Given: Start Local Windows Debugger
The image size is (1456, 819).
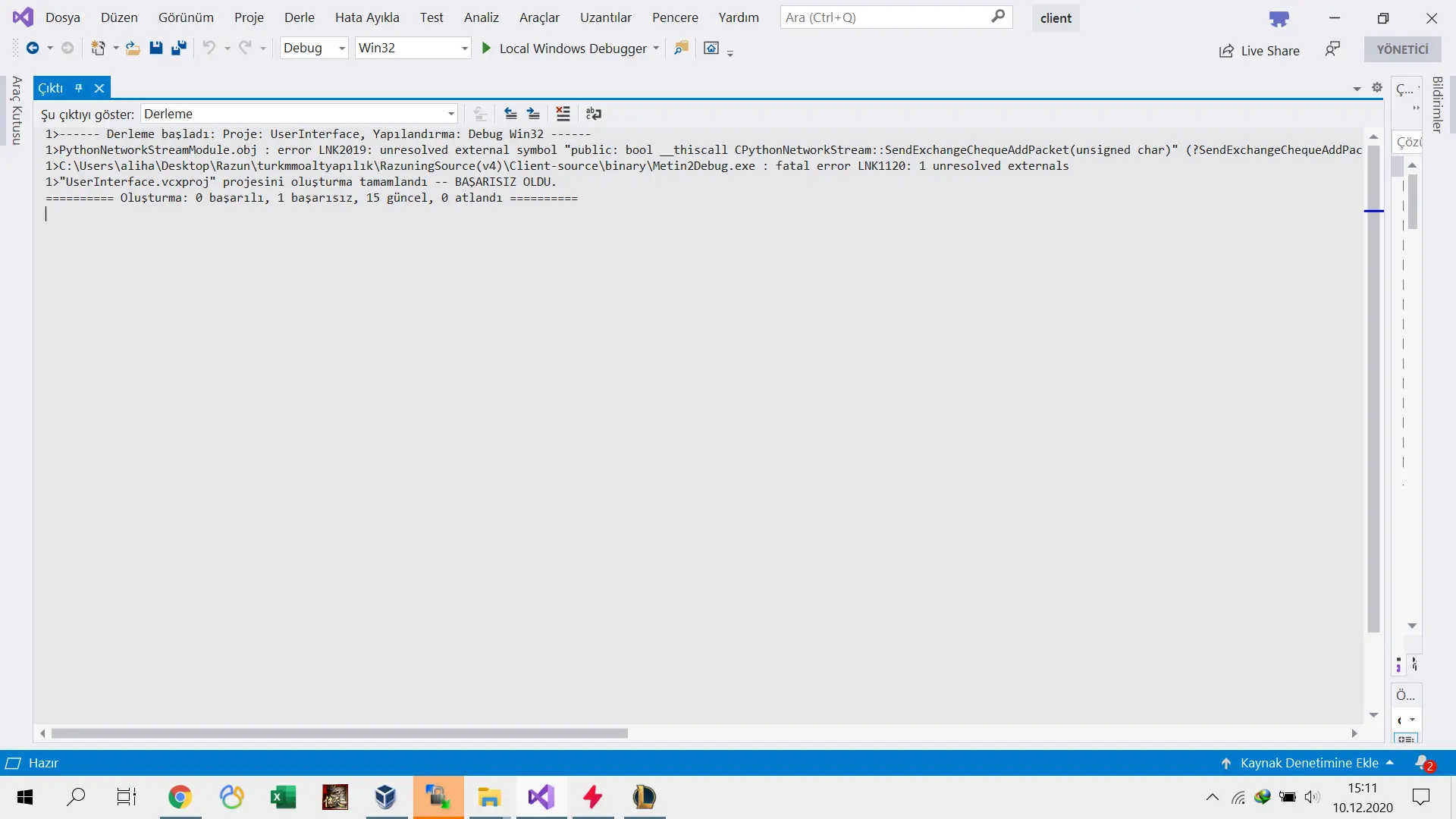Looking at the screenshot, I should pyautogui.click(x=563, y=48).
